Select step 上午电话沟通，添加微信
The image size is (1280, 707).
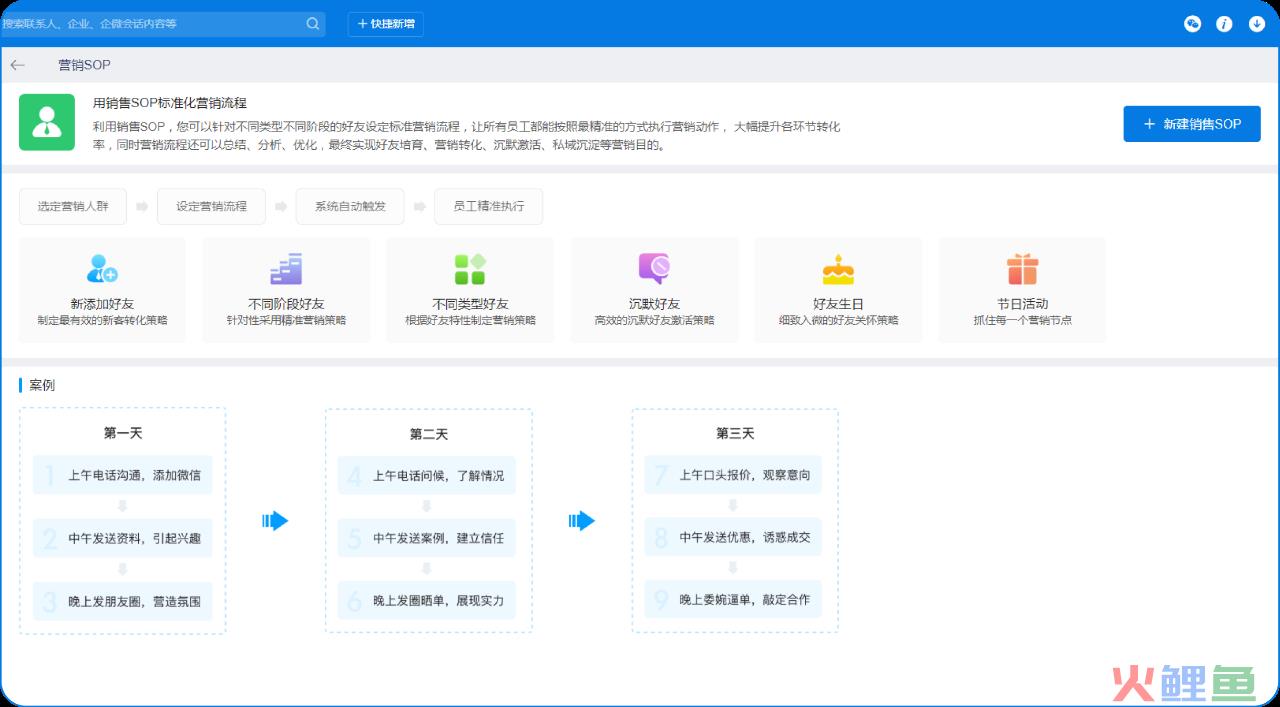(122, 475)
